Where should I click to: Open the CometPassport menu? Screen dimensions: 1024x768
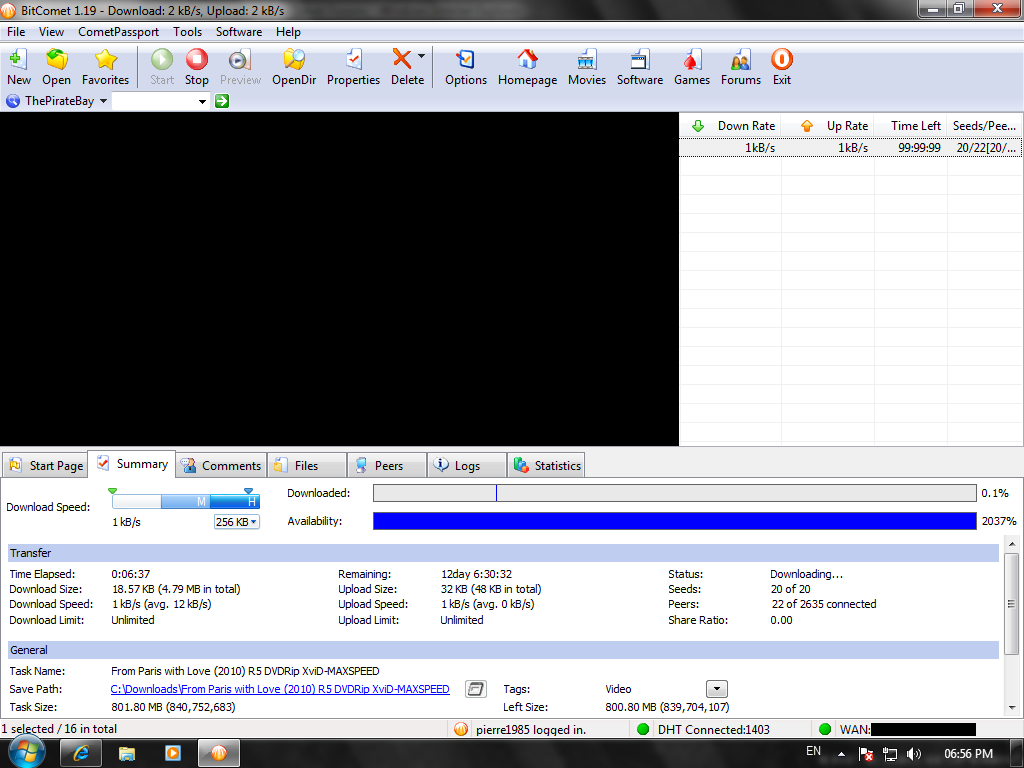(118, 31)
